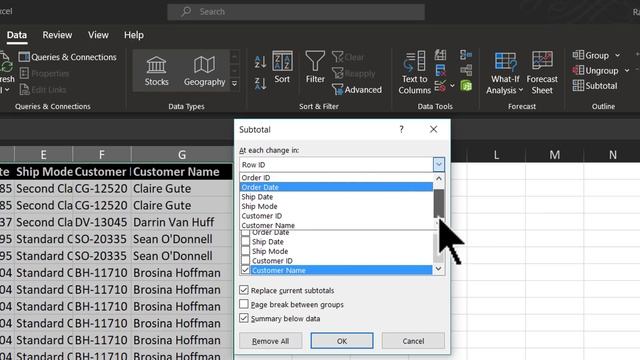The image size is (640, 360).
Task: Select column M header
Action: [x=554, y=155]
